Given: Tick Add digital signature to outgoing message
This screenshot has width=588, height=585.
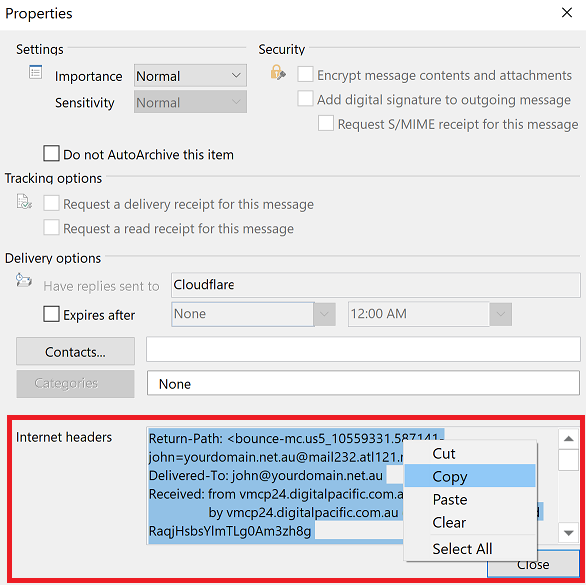Looking at the screenshot, I should [305, 99].
